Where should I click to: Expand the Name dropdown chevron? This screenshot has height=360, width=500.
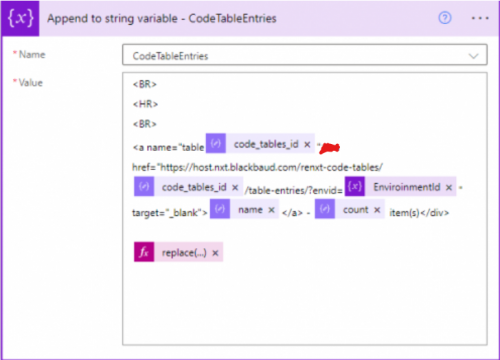pos(474,56)
